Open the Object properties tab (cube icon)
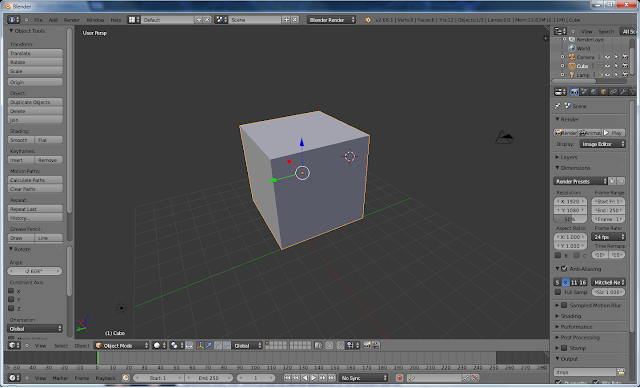640x388 pixels. (x=604, y=92)
